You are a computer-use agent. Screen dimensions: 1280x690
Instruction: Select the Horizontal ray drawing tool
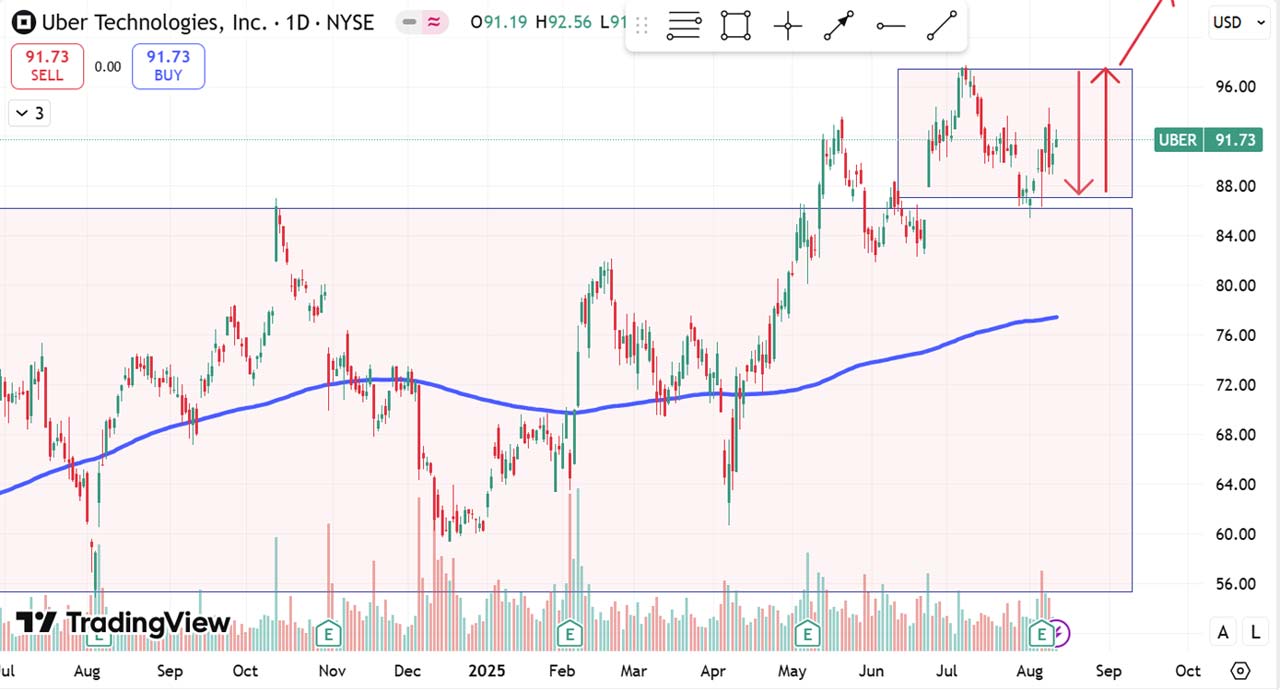pyautogui.click(x=890, y=26)
